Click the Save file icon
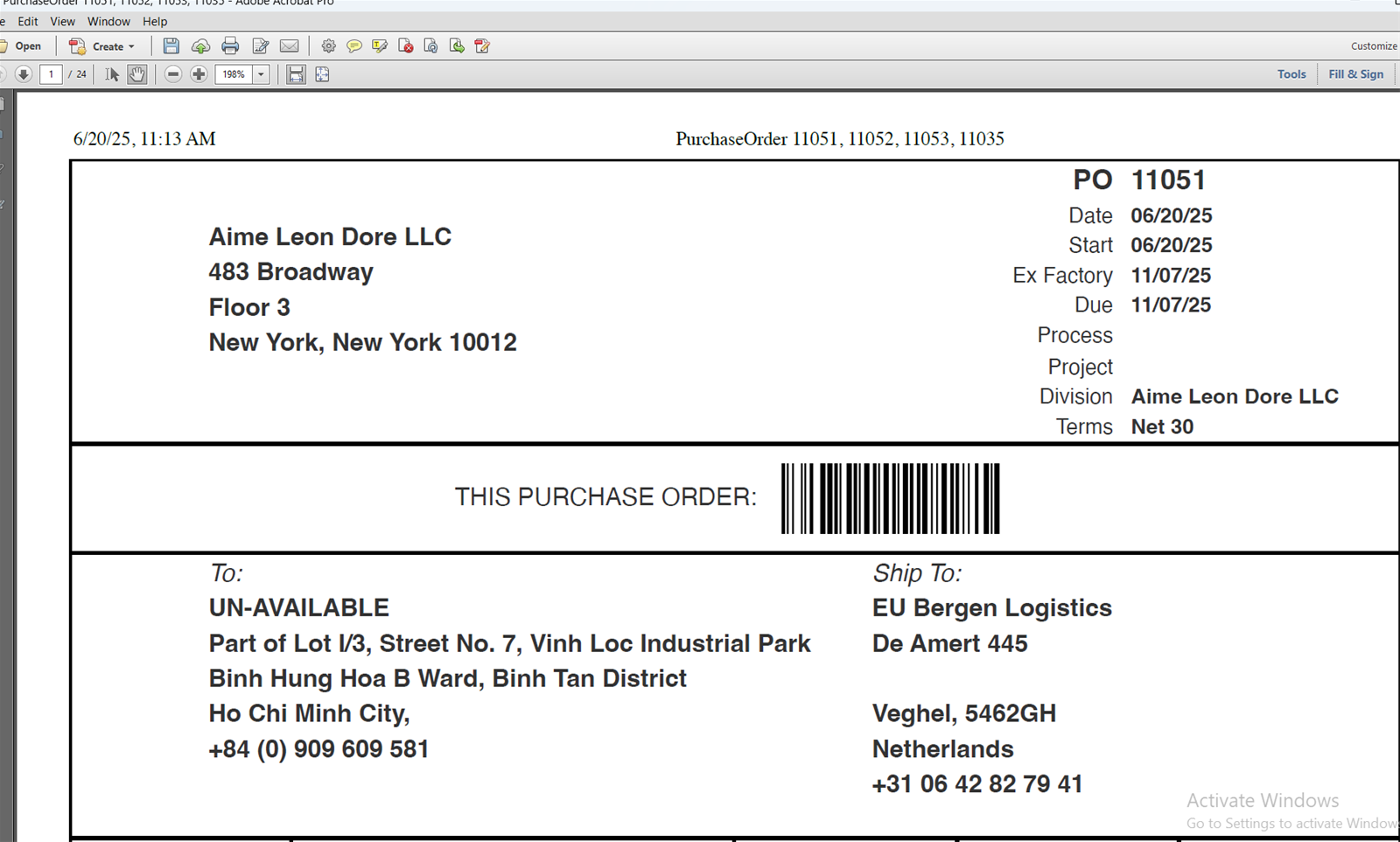 click(x=171, y=46)
